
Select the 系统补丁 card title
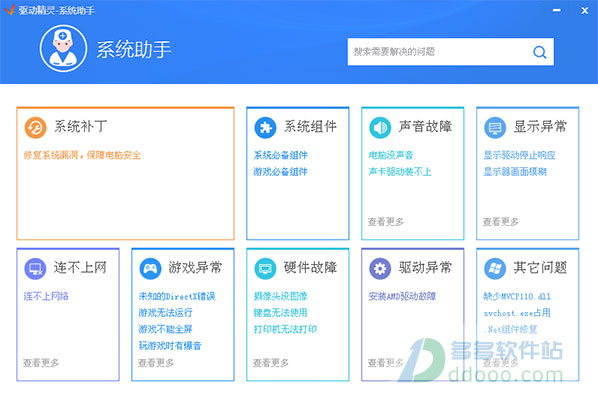(80, 127)
